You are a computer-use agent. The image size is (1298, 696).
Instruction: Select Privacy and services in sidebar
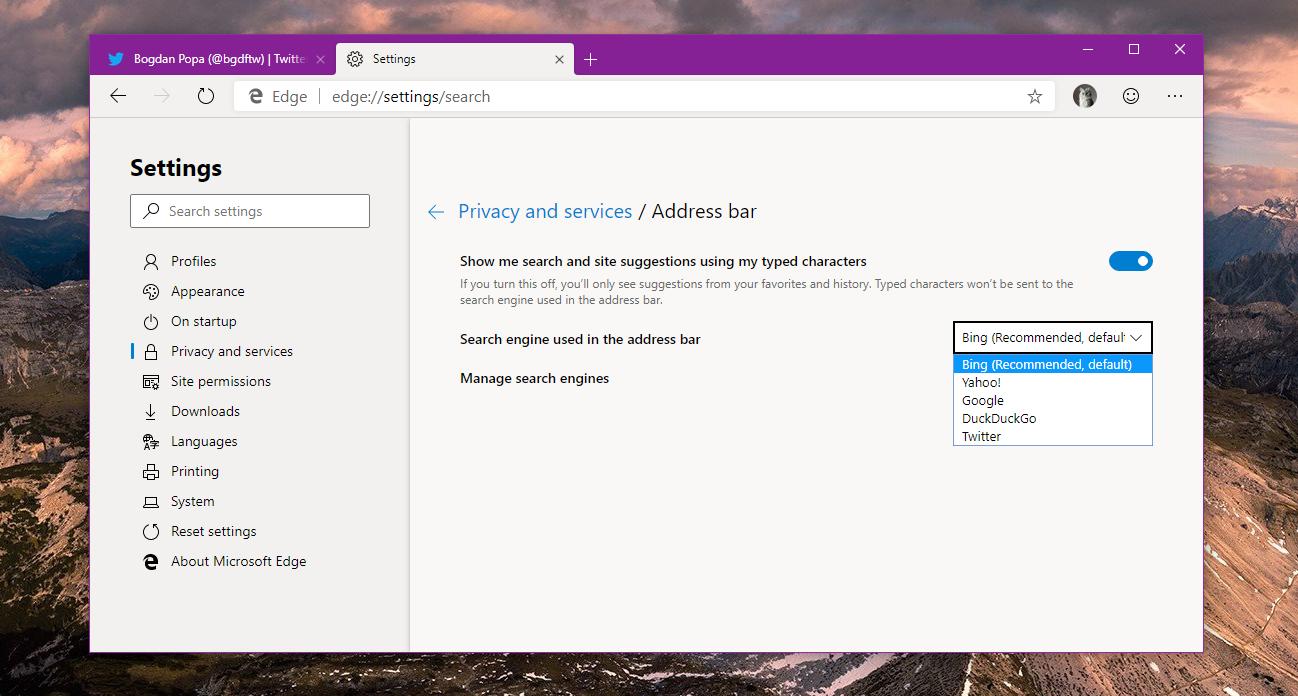point(232,351)
